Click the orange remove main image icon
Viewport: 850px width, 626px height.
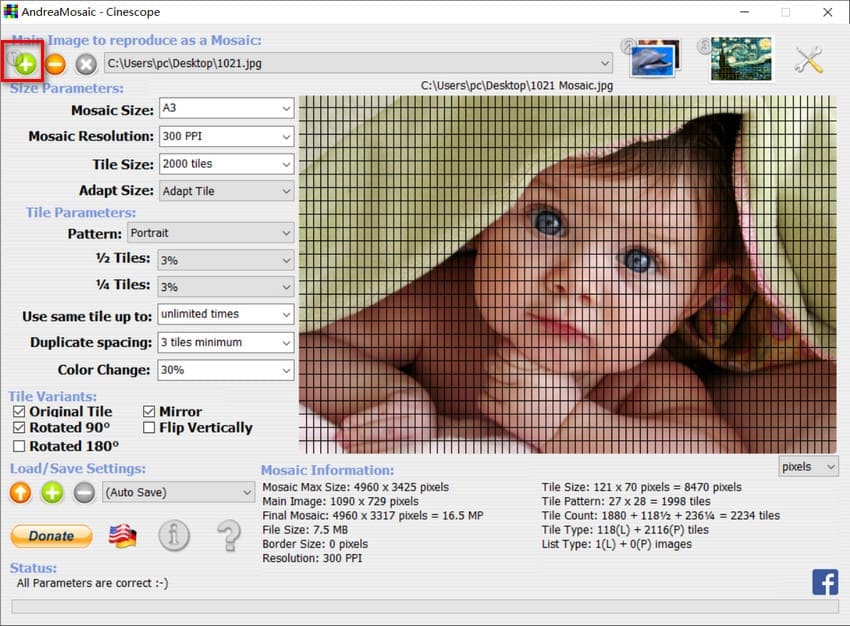pos(55,64)
